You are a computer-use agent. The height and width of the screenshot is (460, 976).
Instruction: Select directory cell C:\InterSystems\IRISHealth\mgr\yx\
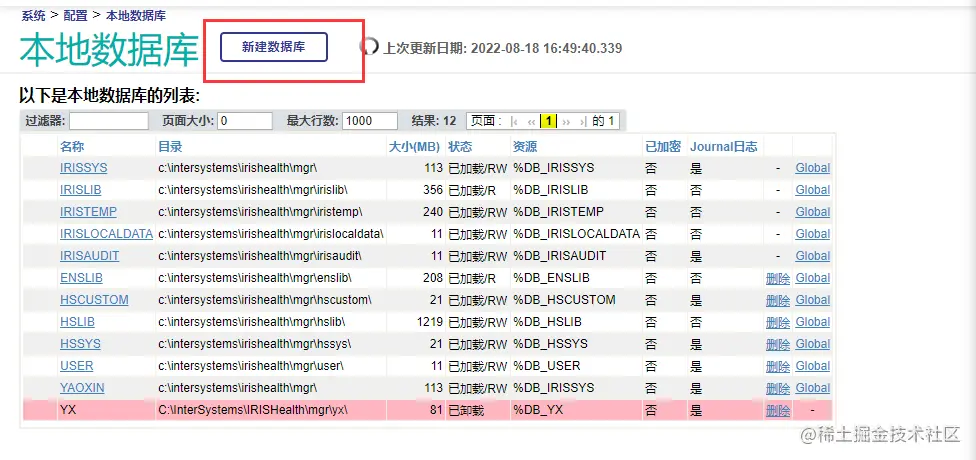coord(253,410)
